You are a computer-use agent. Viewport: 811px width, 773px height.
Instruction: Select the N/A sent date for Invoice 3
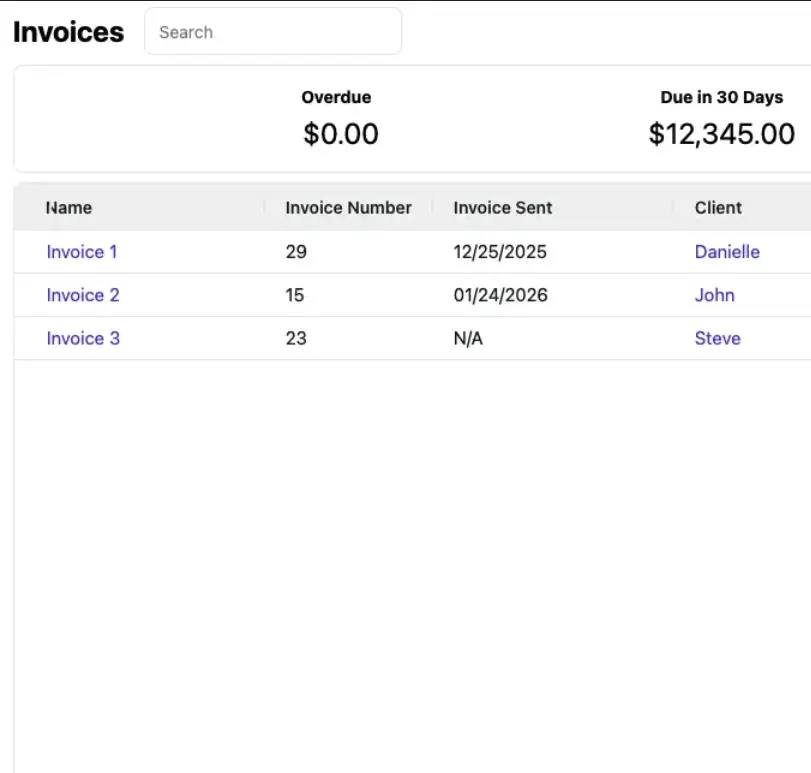(x=466, y=338)
